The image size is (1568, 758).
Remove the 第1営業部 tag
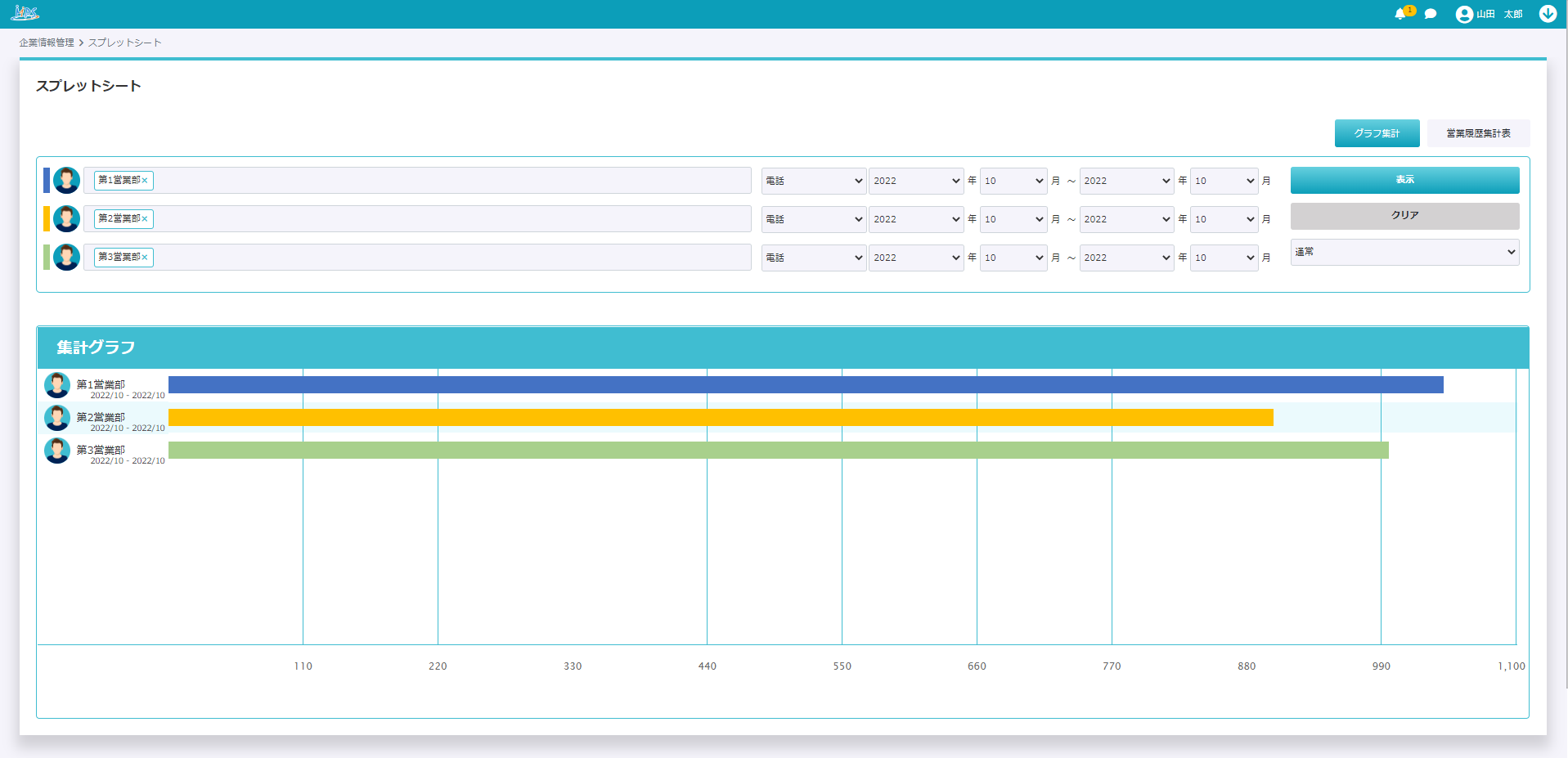[145, 181]
